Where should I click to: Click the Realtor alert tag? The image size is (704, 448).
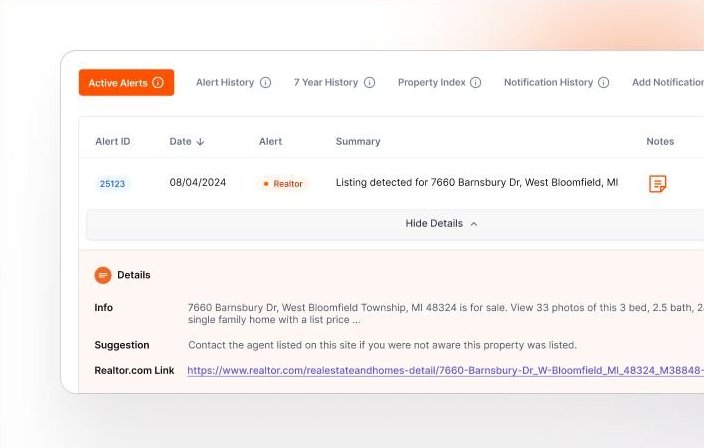point(282,184)
